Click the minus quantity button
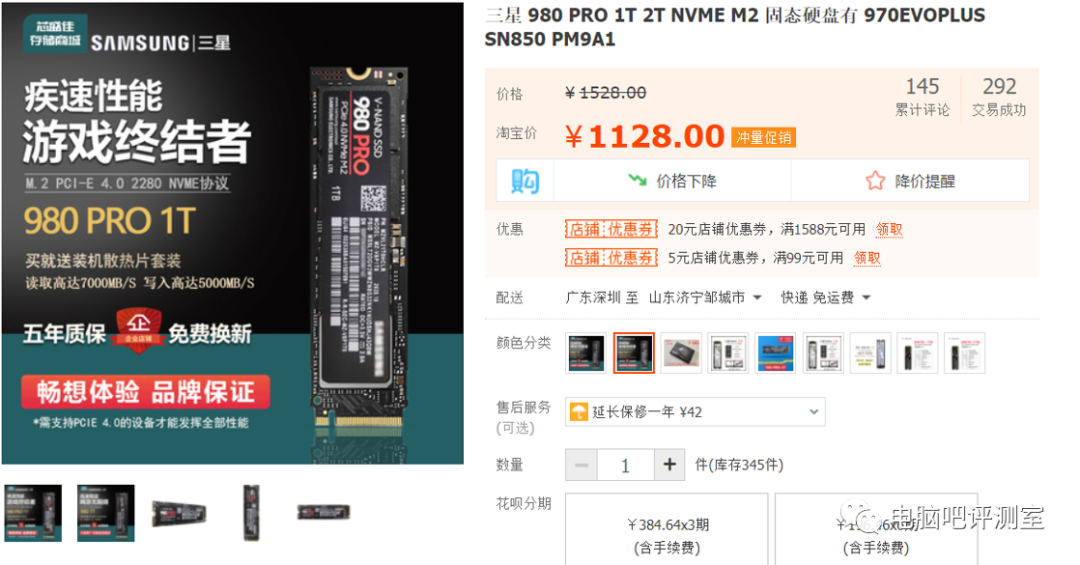The image size is (1080, 565). [581, 465]
